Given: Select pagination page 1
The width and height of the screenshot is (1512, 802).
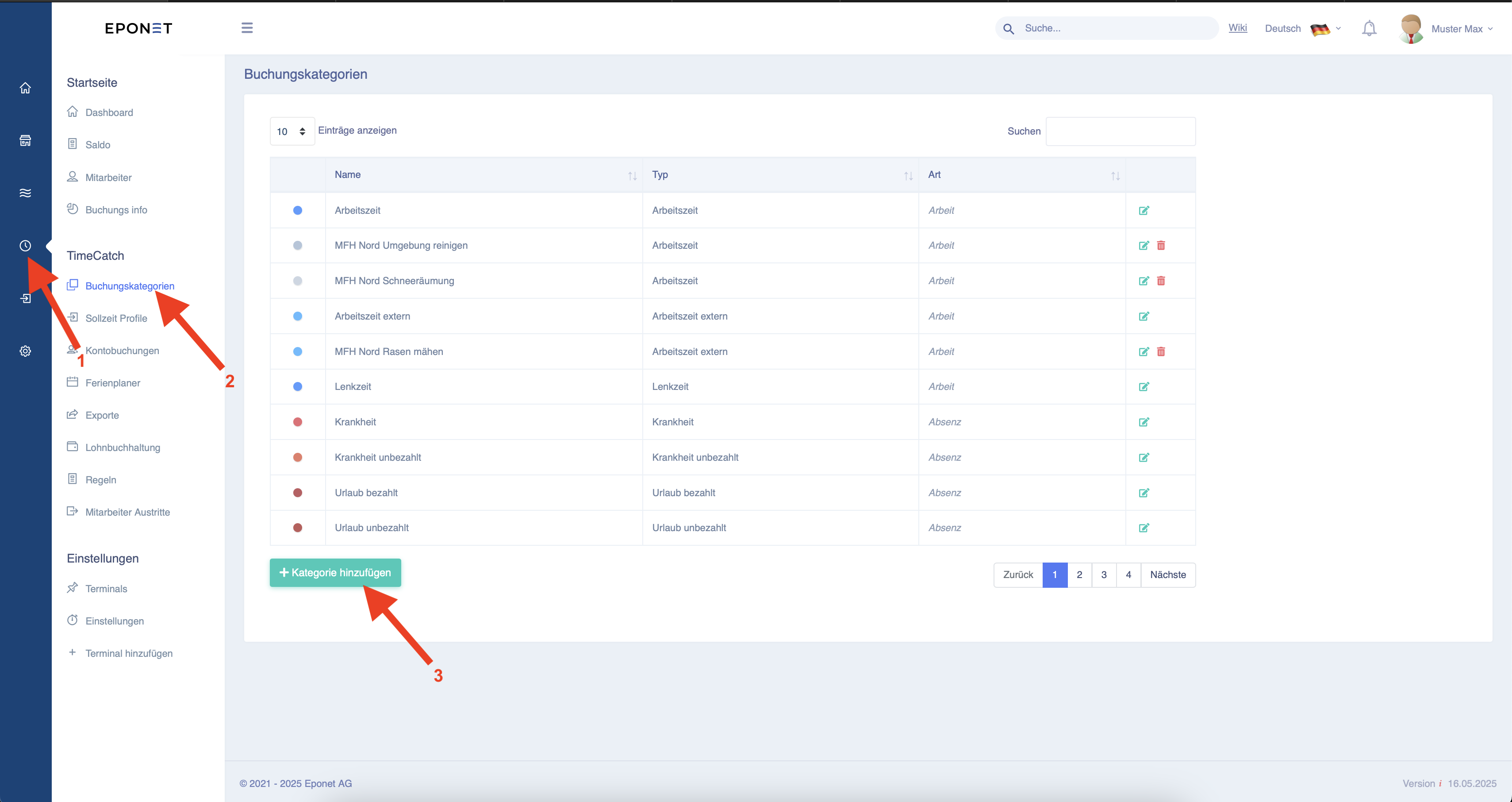Looking at the screenshot, I should click(x=1055, y=575).
